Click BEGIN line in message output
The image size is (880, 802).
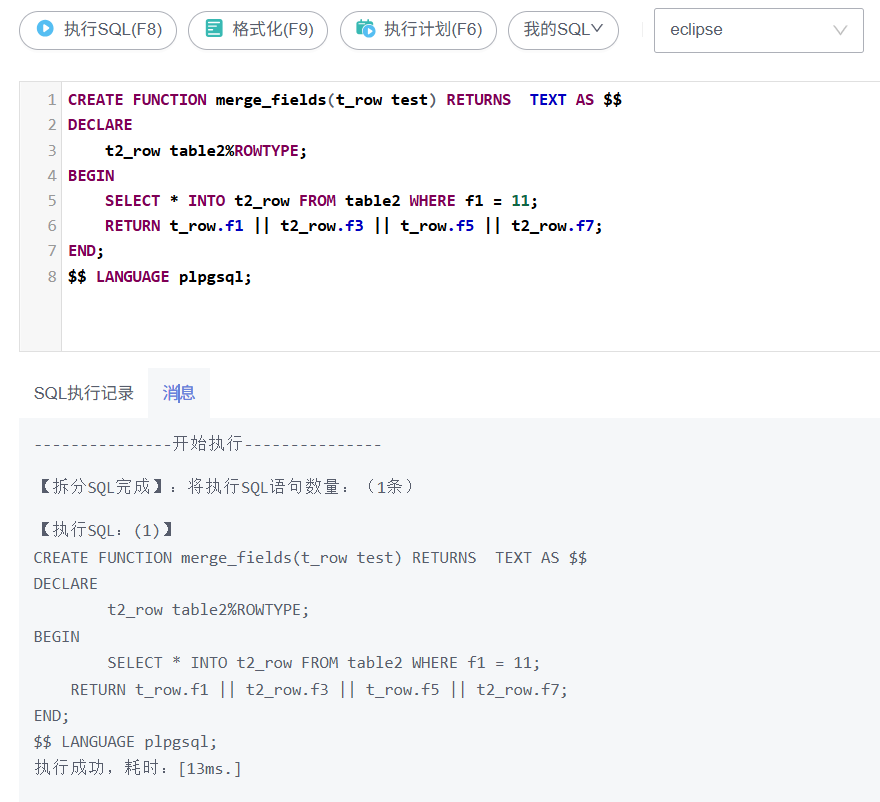click(x=57, y=637)
